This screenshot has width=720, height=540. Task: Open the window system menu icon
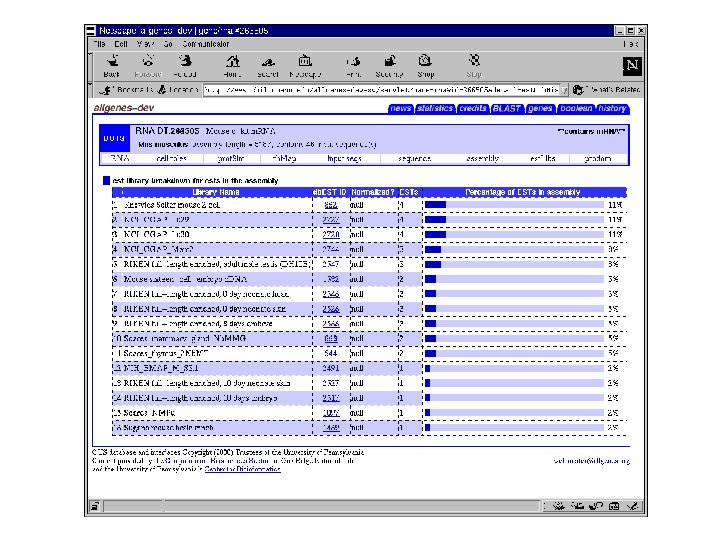[x=90, y=31]
